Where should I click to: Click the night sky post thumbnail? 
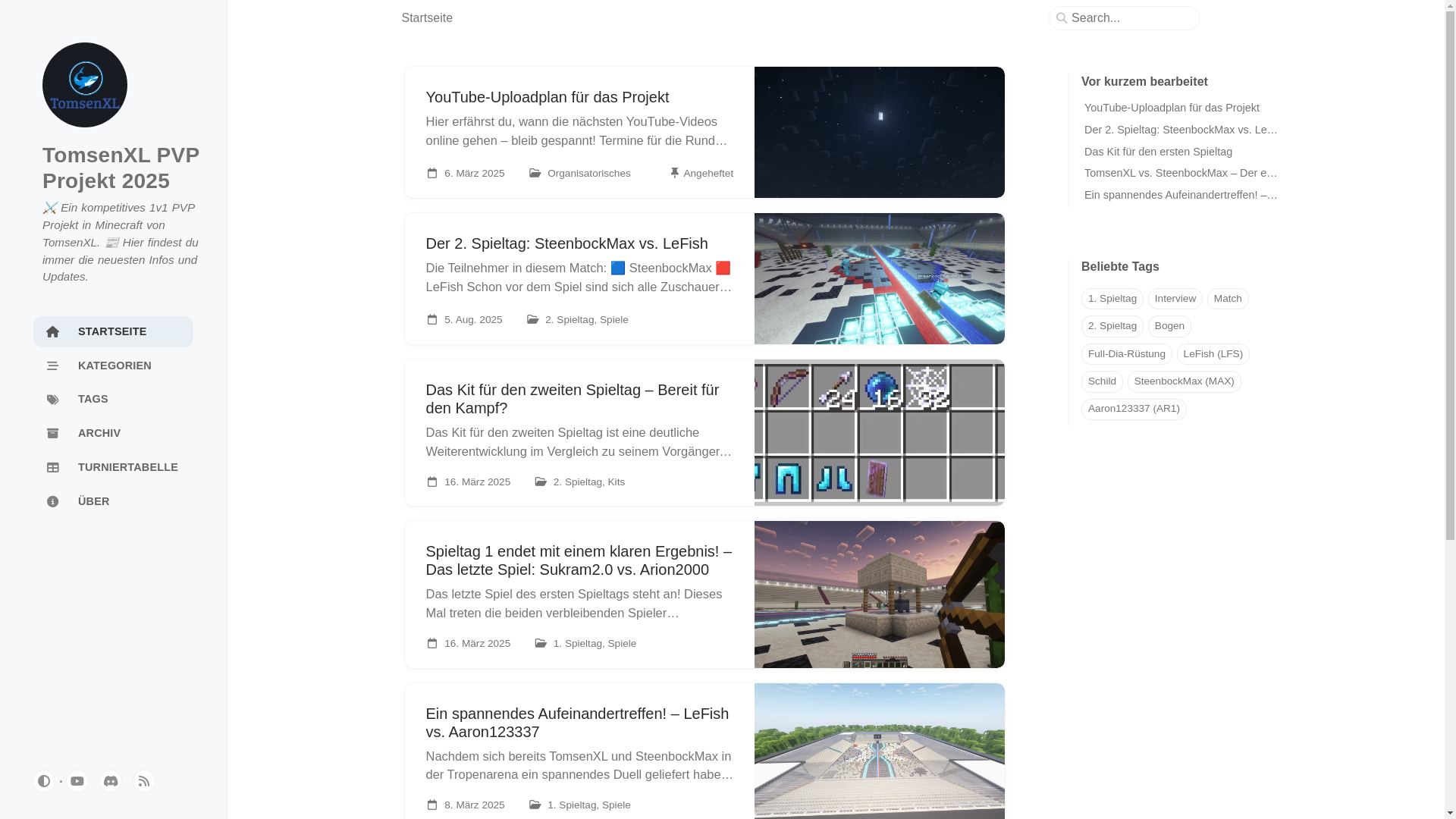[x=879, y=132]
